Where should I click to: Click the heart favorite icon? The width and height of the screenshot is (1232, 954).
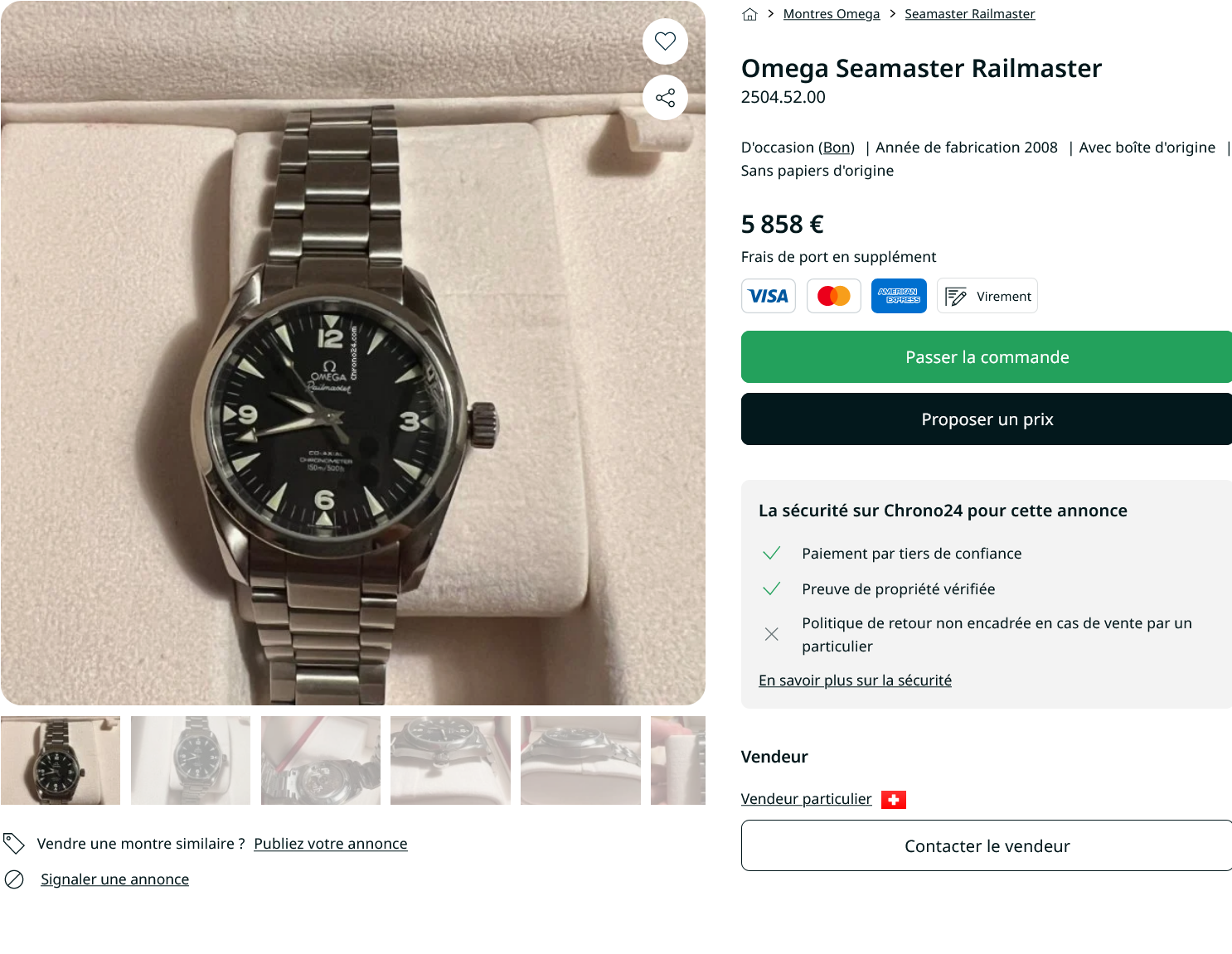click(665, 41)
